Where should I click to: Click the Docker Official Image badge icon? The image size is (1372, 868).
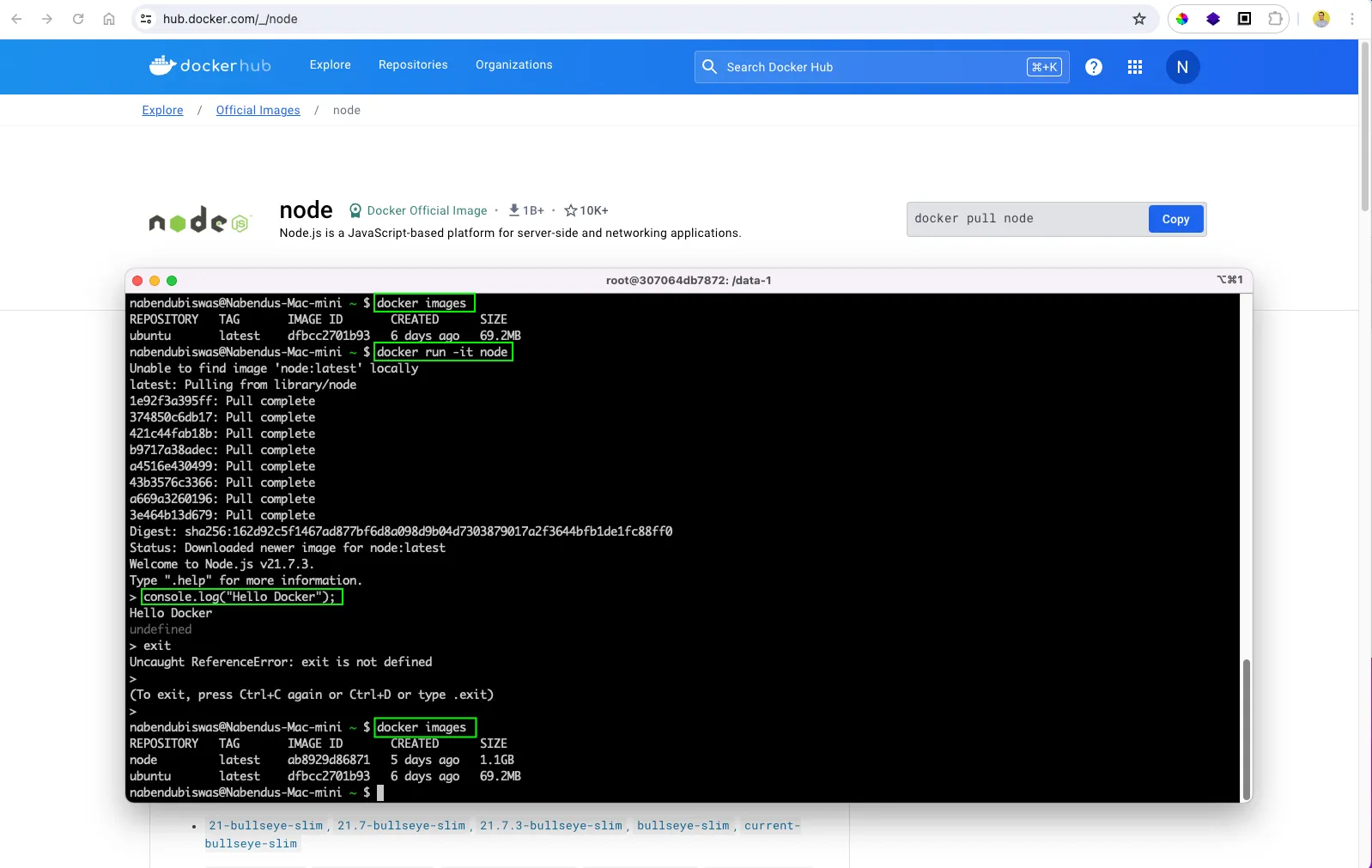click(355, 210)
